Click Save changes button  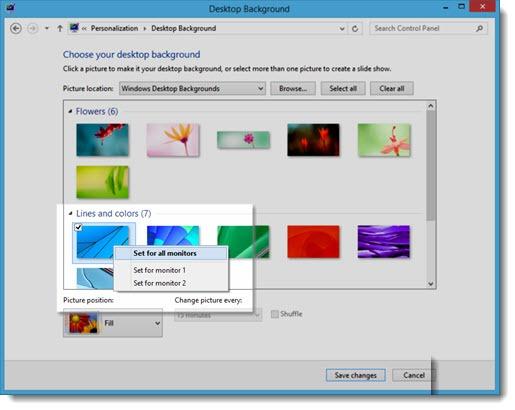coord(355,375)
